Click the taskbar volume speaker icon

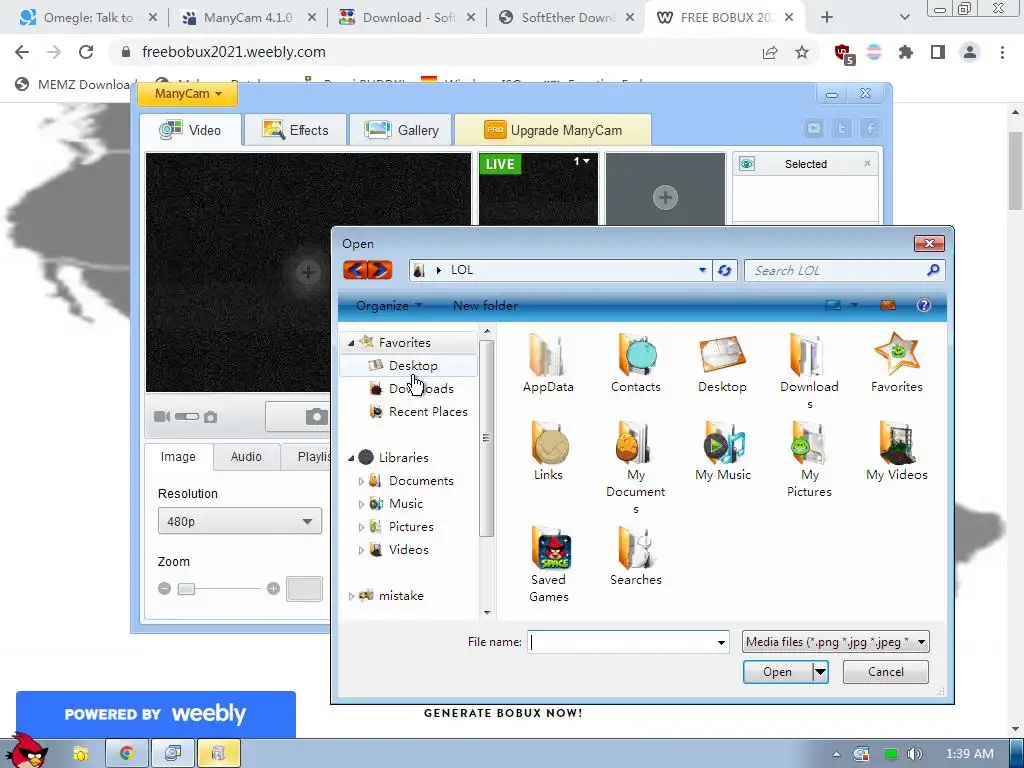pos(915,754)
